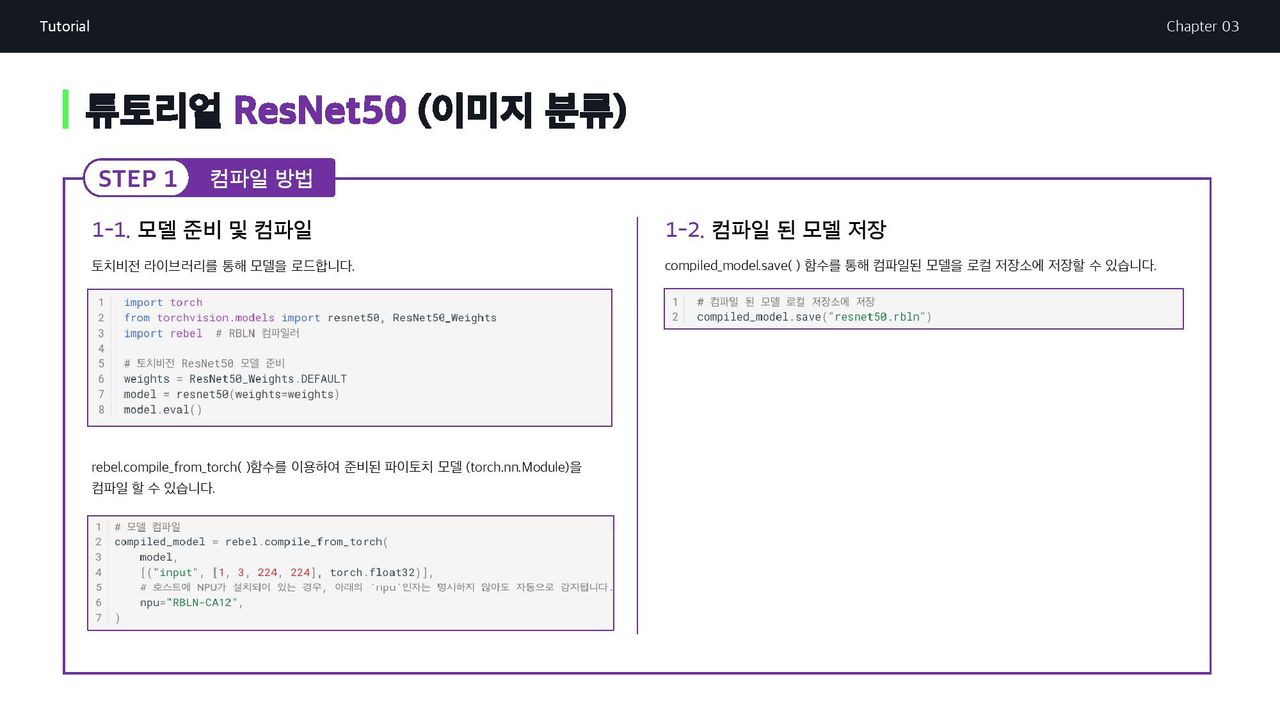Click the 'model,' argument code line
1280x720 pixels.
158,557
